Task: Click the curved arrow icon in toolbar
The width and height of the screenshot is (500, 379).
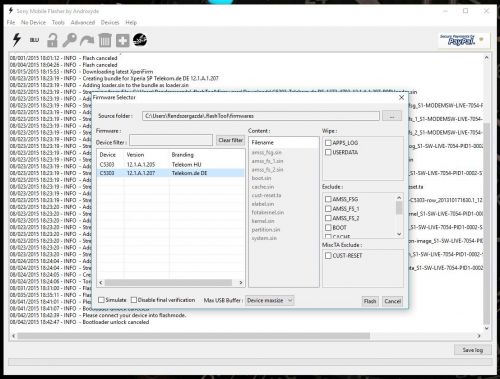Action: pyautogui.click(x=87, y=41)
